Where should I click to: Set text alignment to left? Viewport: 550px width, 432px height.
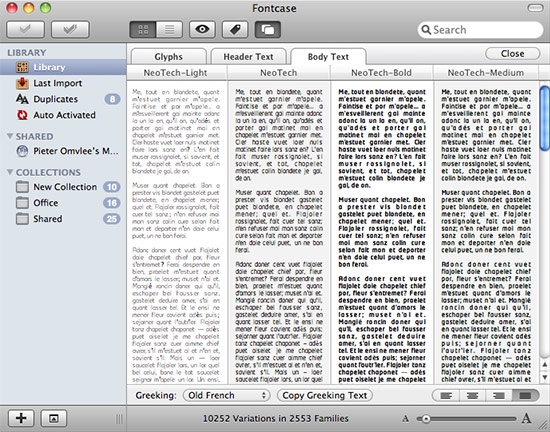pos(446,396)
